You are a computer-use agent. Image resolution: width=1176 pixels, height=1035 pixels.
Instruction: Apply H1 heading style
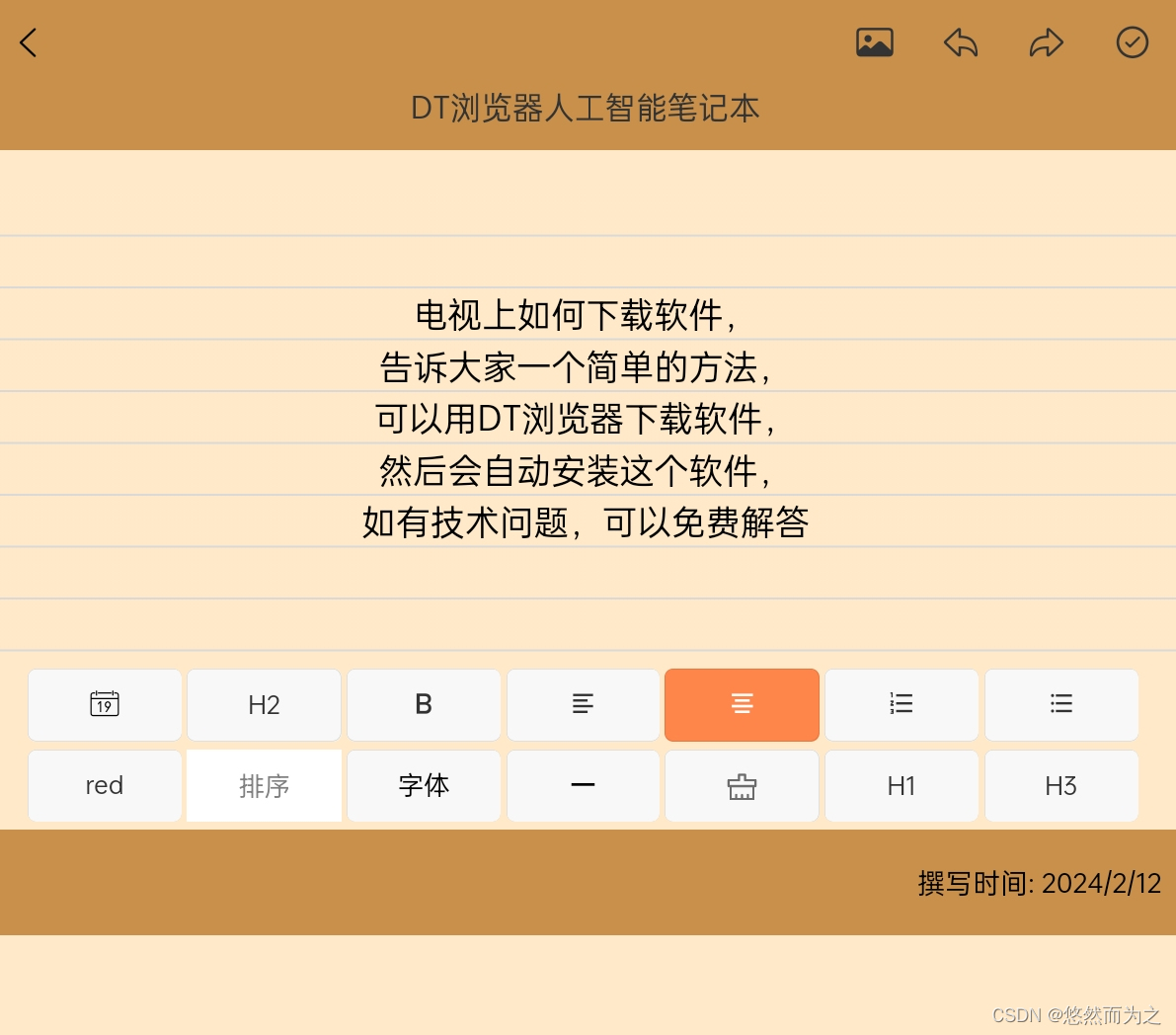(x=902, y=785)
